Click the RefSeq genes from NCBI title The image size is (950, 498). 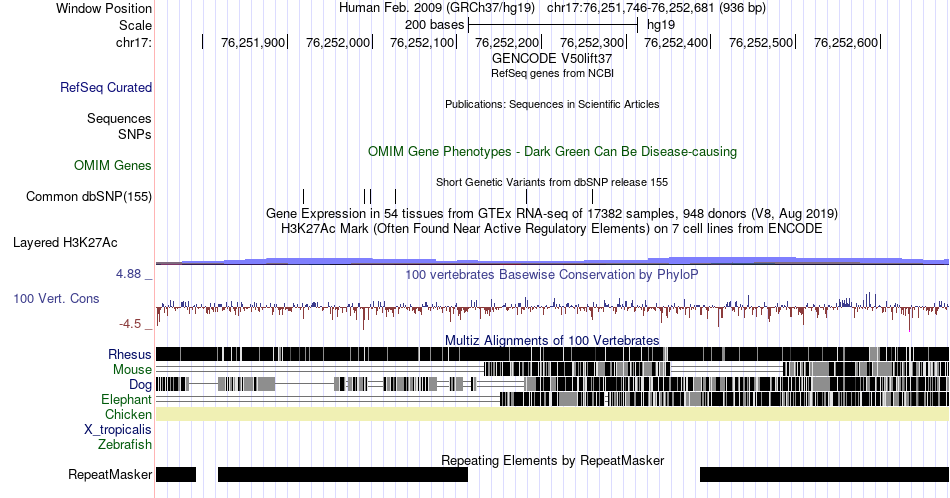pyautogui.click(x=552, y=73)
